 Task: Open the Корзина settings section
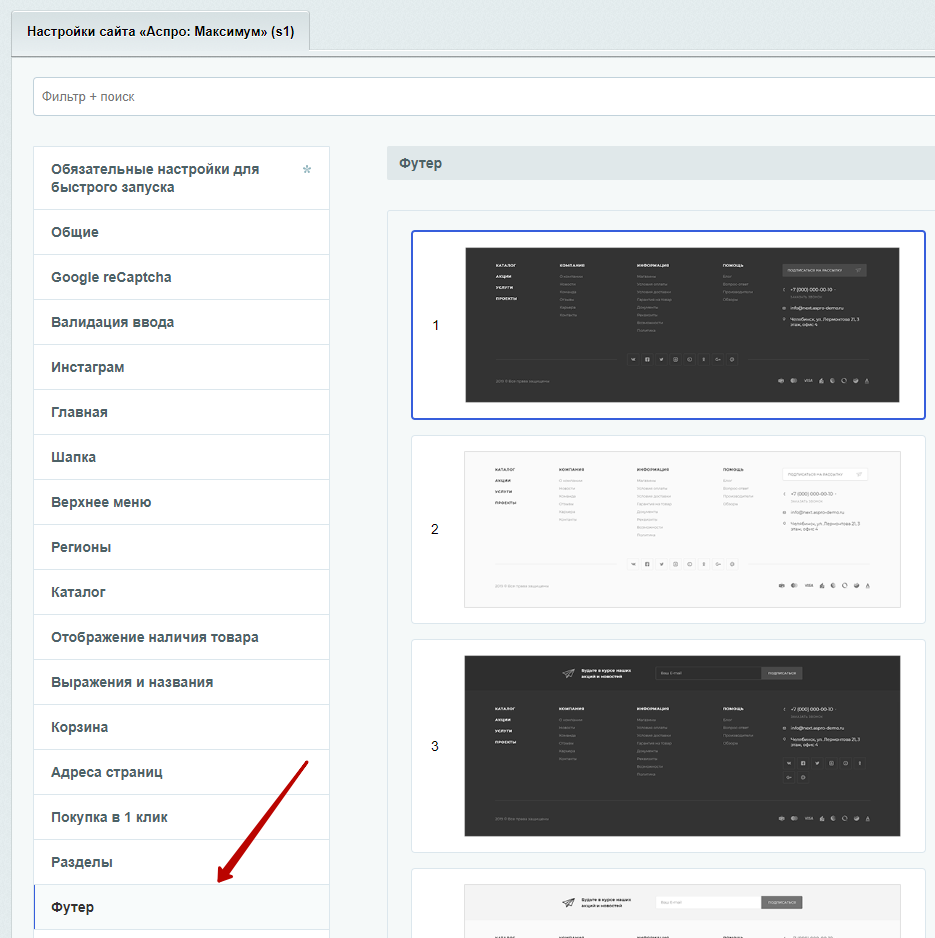coord(181,727)
